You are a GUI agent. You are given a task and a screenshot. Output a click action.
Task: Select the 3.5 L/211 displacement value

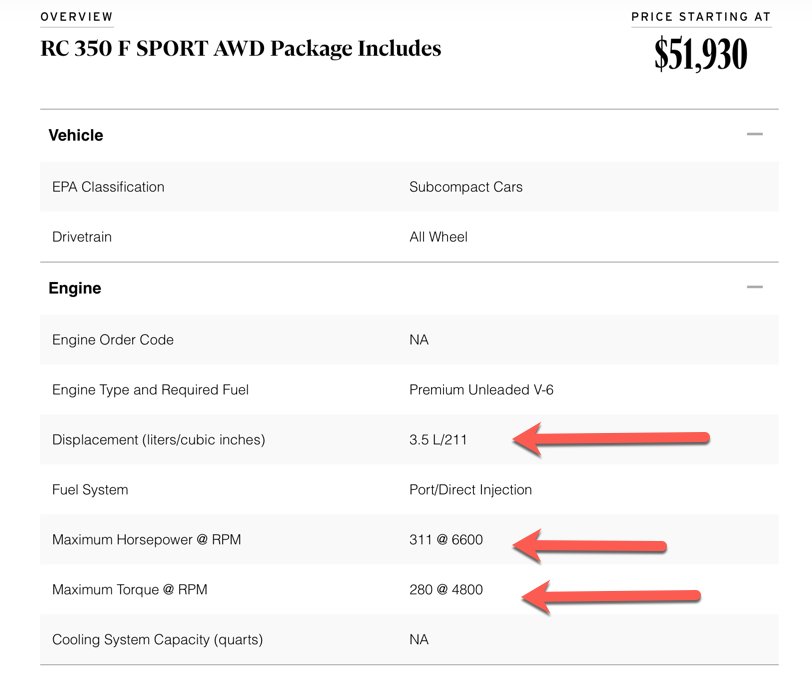coord(438,440)
